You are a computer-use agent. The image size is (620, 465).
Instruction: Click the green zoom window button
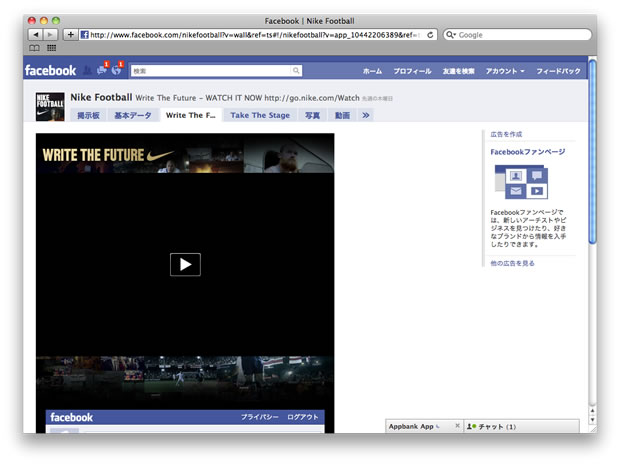(56, 21)
